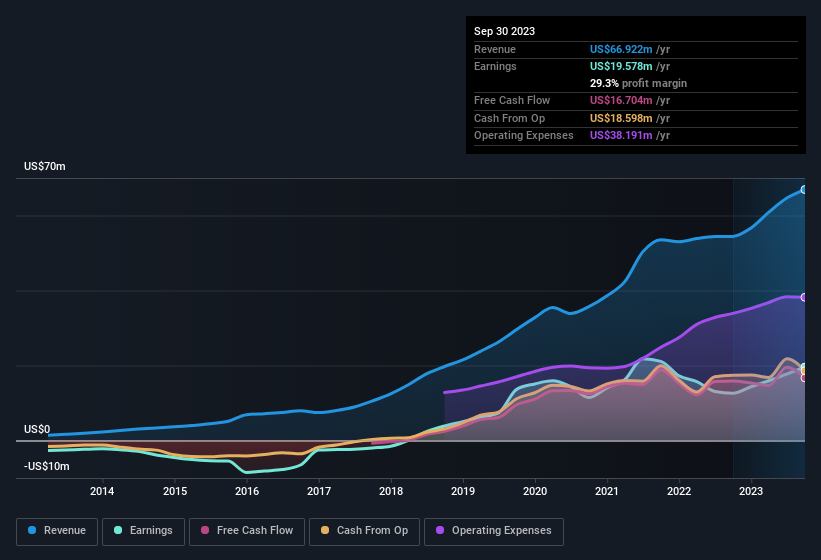The height and width of the screenshot is (560, 821).
Task: Select the 2020 x-axis label
Action: click(x=535, y=491)
